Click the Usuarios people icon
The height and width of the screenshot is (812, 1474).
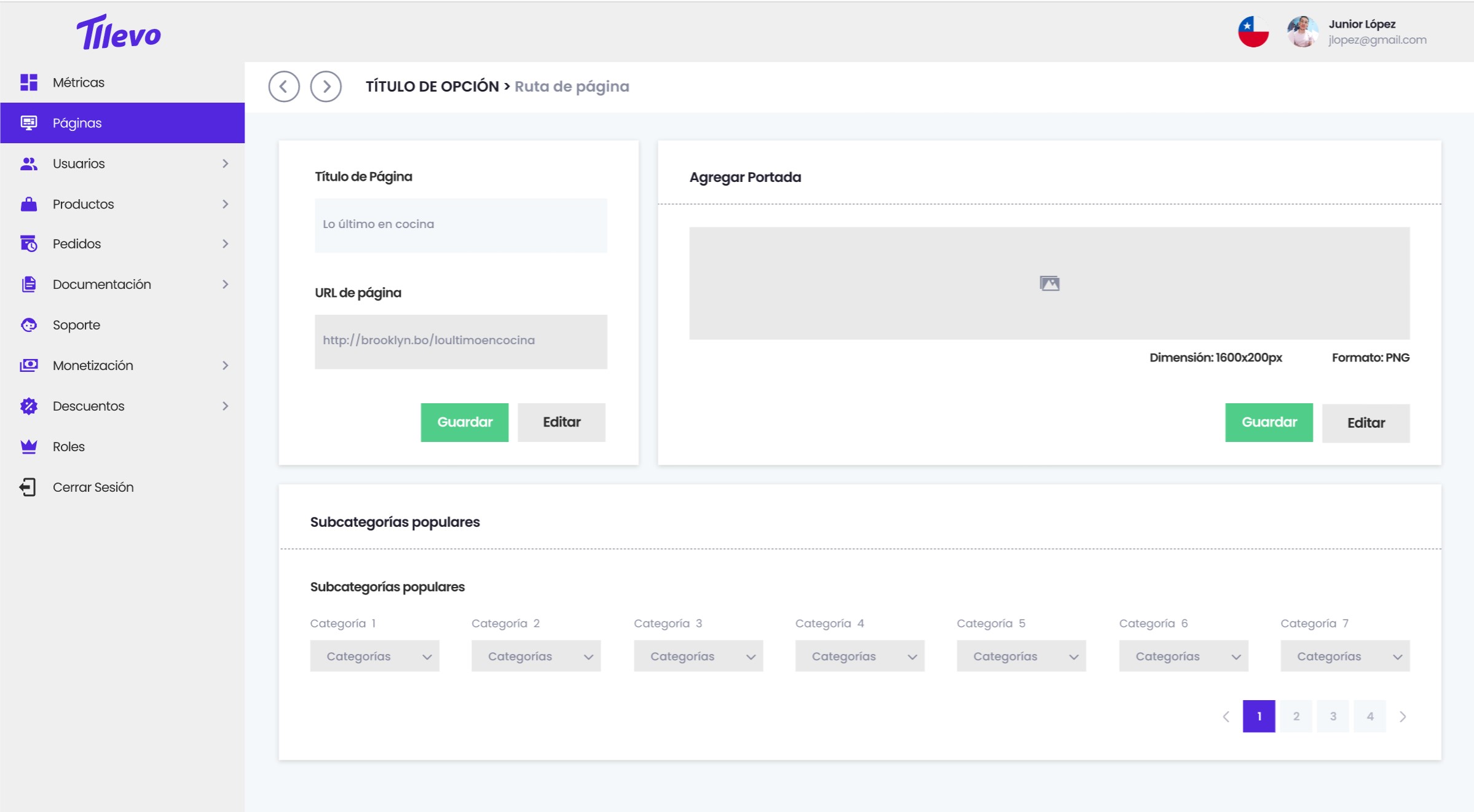29,164
